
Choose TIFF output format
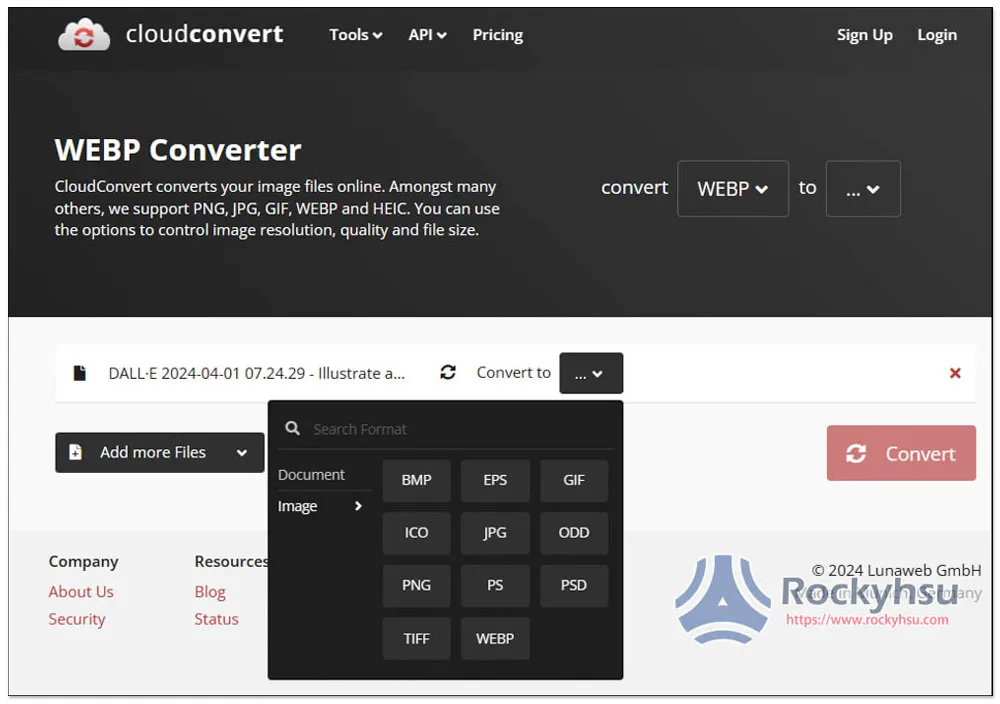point(416,638)
